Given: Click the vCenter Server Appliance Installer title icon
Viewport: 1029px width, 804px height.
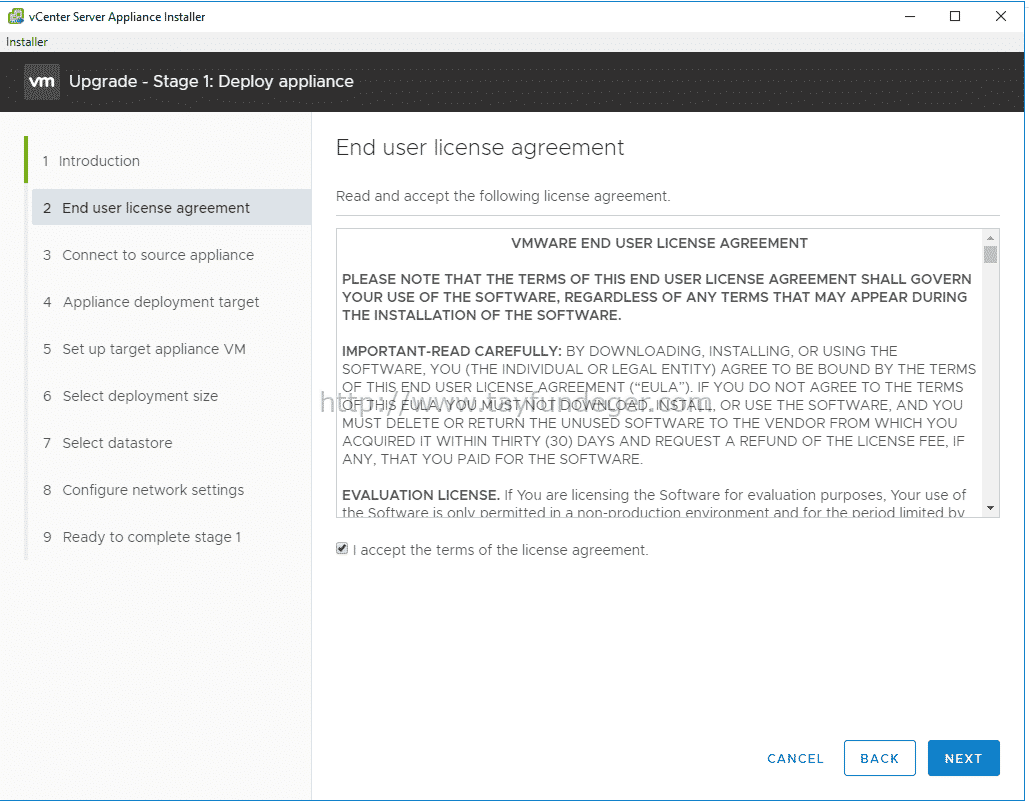Looking at the screenshot, I should click(x=16, y=16).
